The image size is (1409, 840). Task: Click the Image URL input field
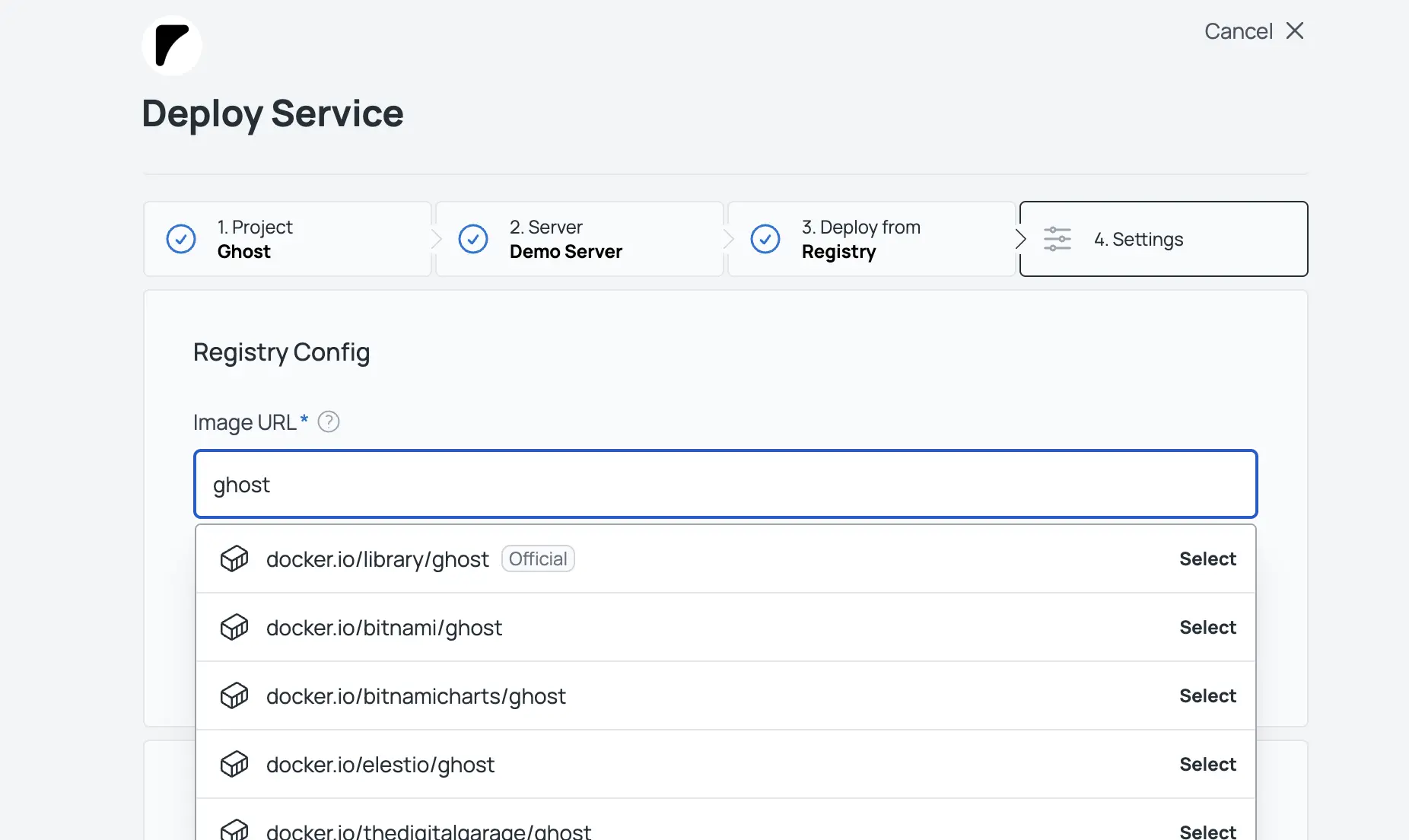coord(725,485)
